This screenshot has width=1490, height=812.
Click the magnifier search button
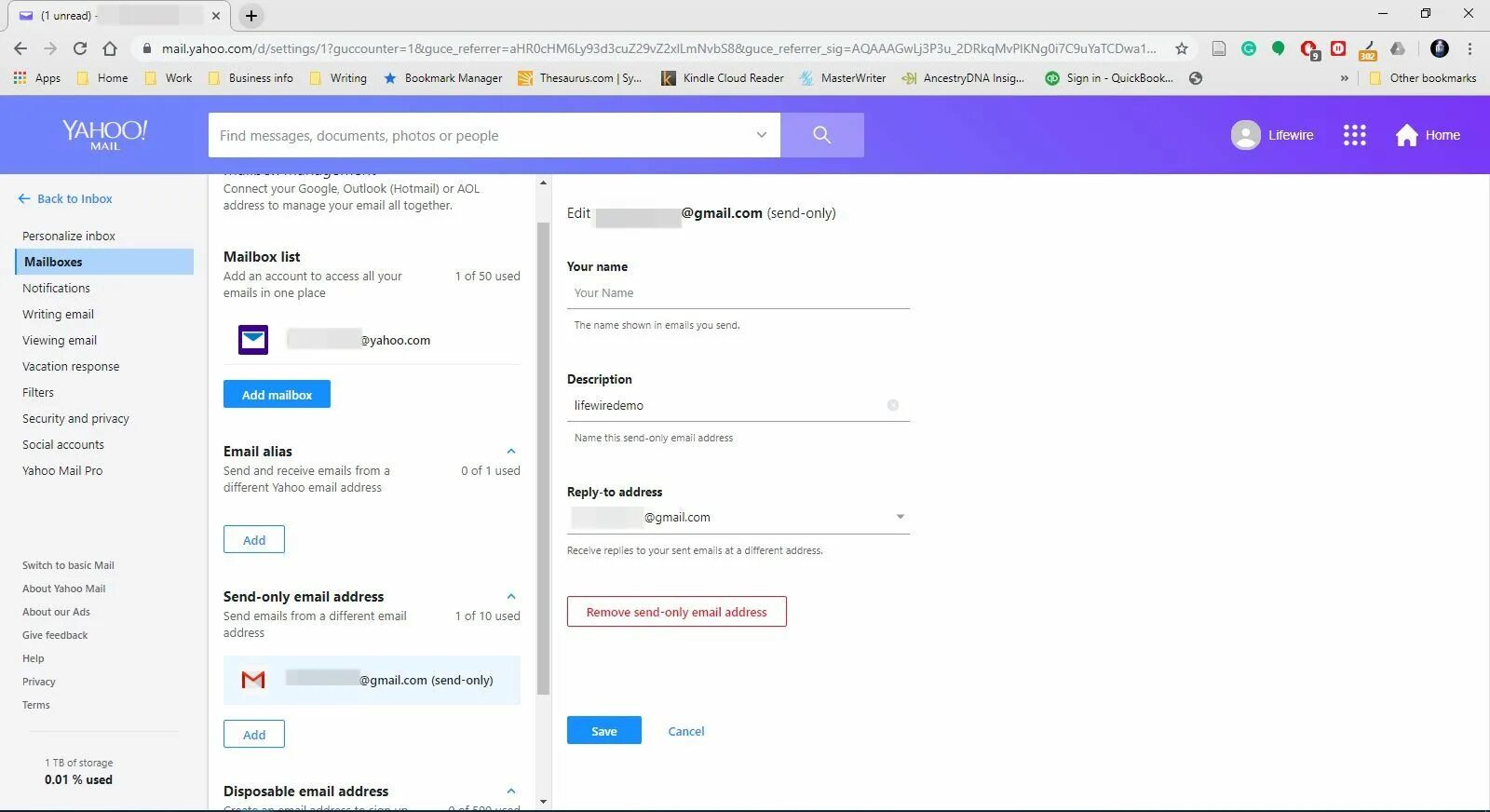[x=821, y=135]
